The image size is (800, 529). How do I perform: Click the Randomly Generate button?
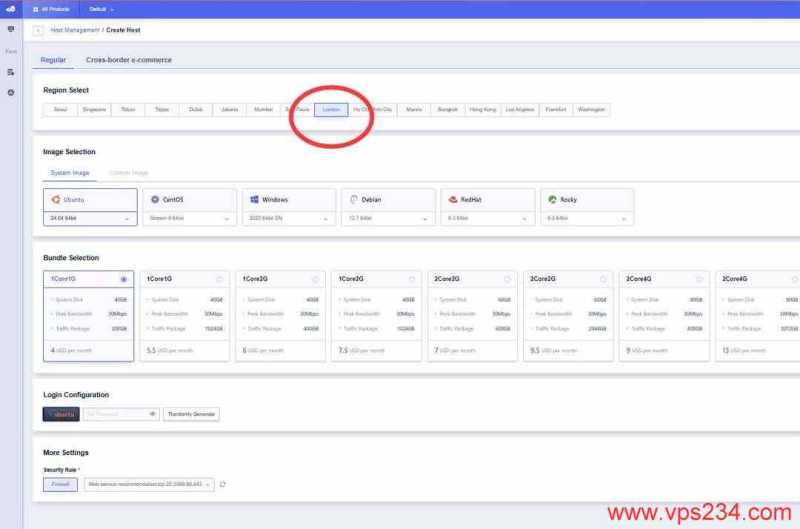191,413
